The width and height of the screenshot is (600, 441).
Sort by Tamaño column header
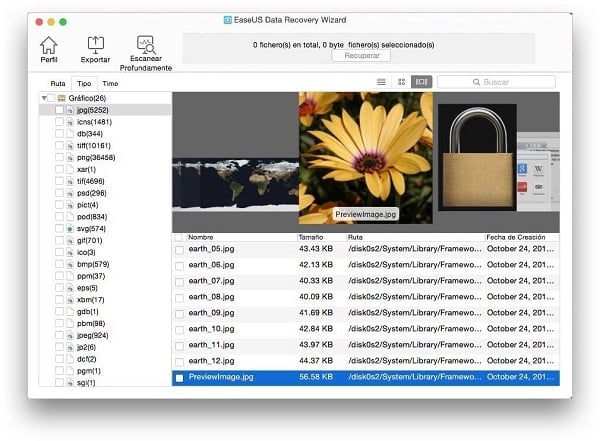click(311, 237)
